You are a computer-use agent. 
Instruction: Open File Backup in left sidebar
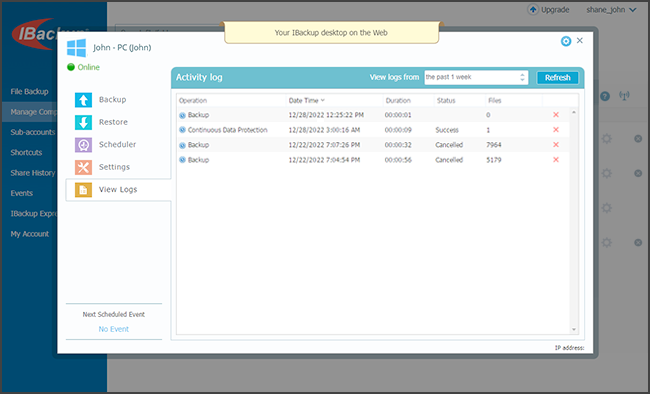[29, 91]
